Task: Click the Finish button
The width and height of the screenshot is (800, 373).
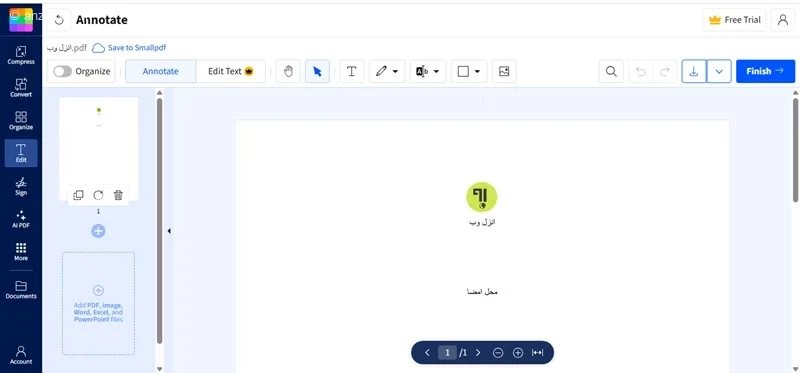Action: point(765,71)
